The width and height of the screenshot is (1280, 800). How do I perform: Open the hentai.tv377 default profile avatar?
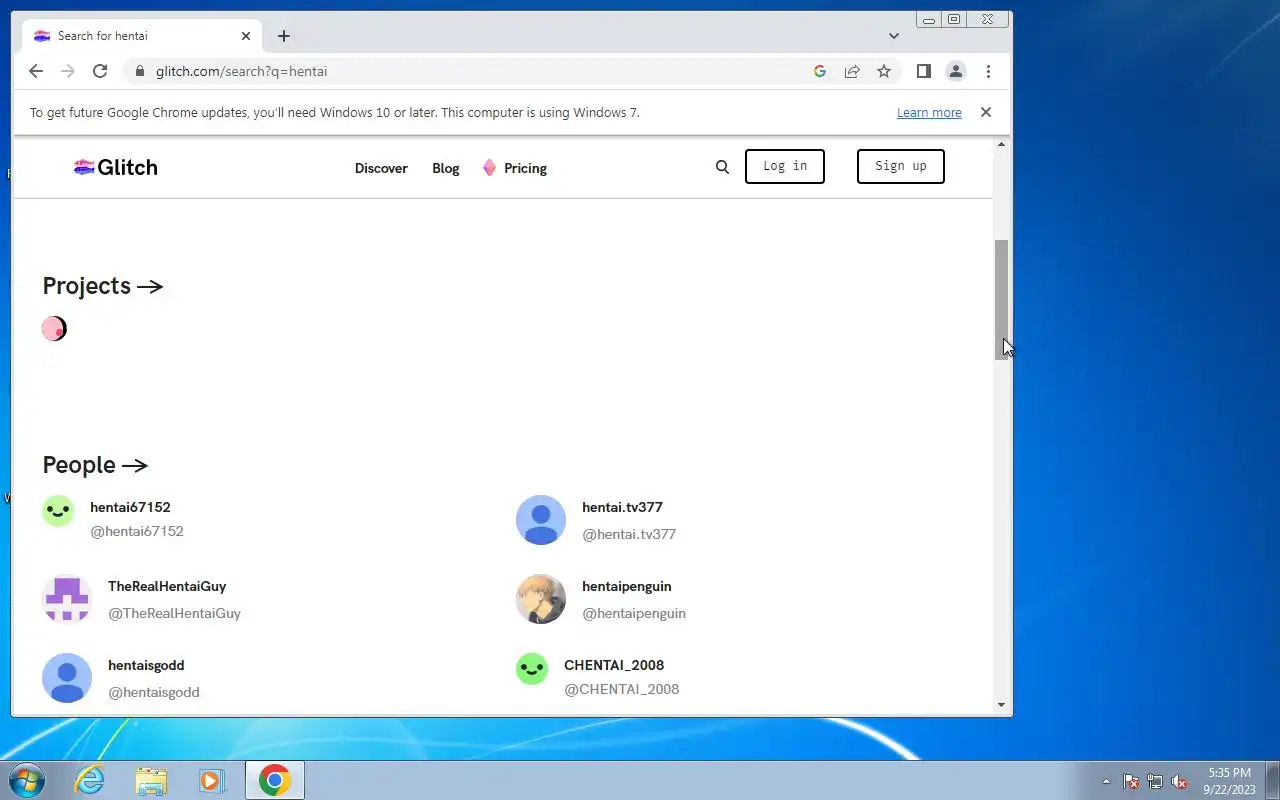pos(541,520)
